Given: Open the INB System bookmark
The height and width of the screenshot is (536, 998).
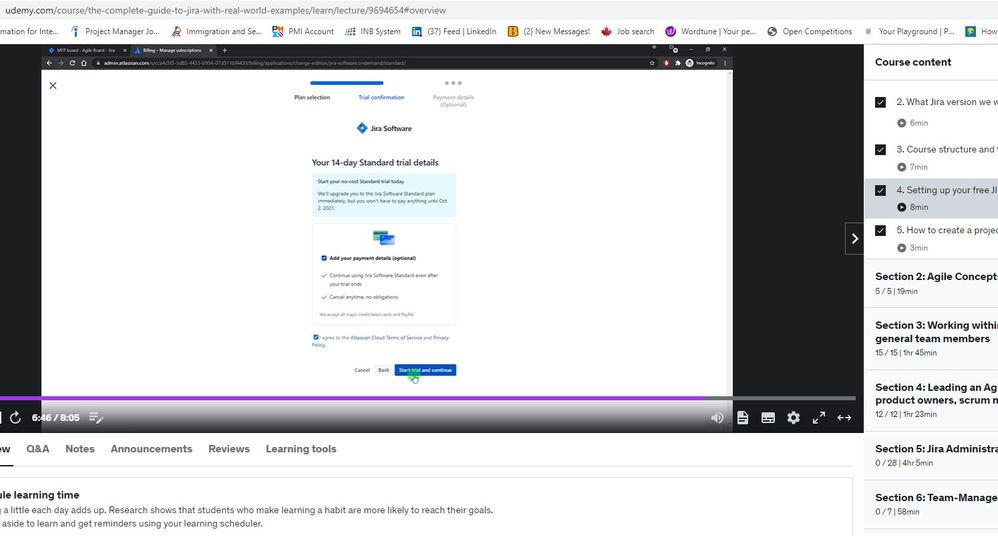Looking at the screenshot, I should coord(373,31).
